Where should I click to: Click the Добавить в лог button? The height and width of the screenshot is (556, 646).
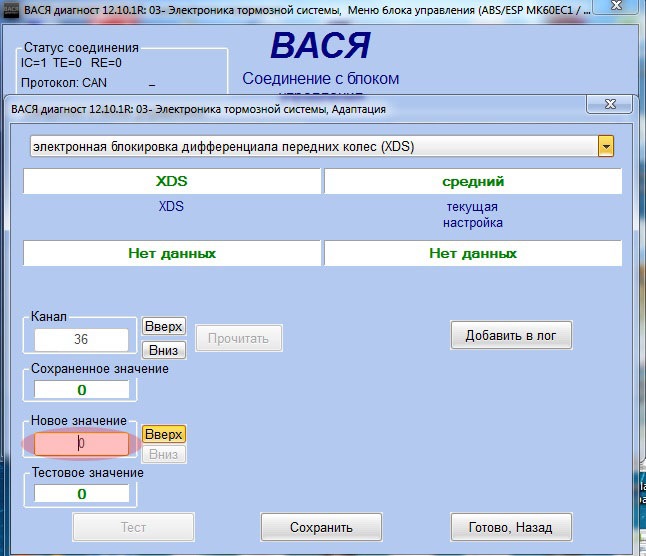pos(511,335)
